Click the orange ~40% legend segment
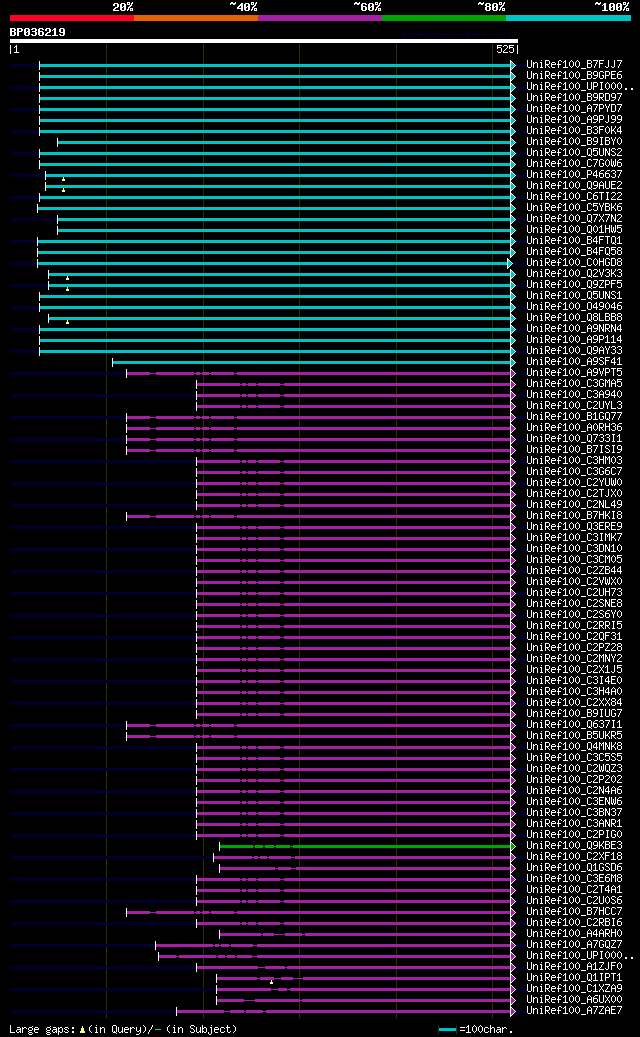 (x=196, y=18)
